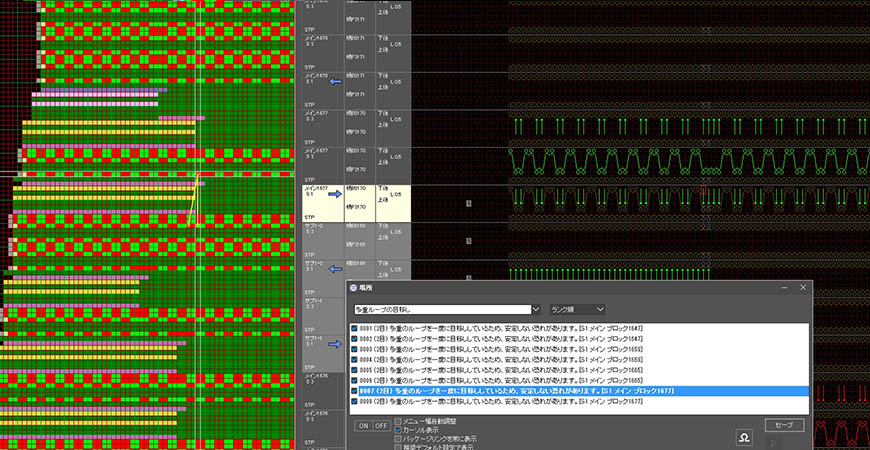
Task: Click the blue right arrow in サブ1-1 S1 row
Action: point(336,345)
